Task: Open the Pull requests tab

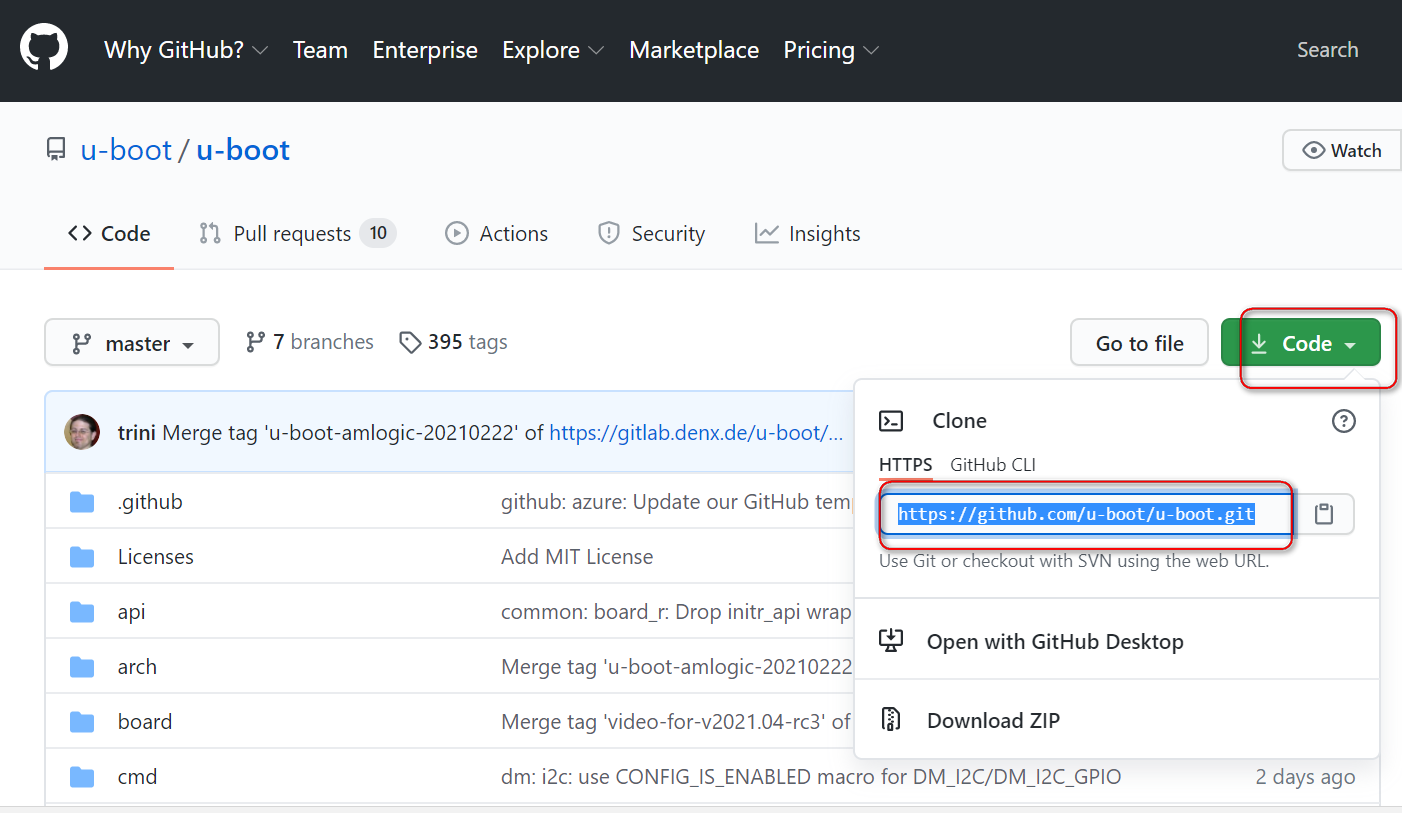Action: click(298, 234)
